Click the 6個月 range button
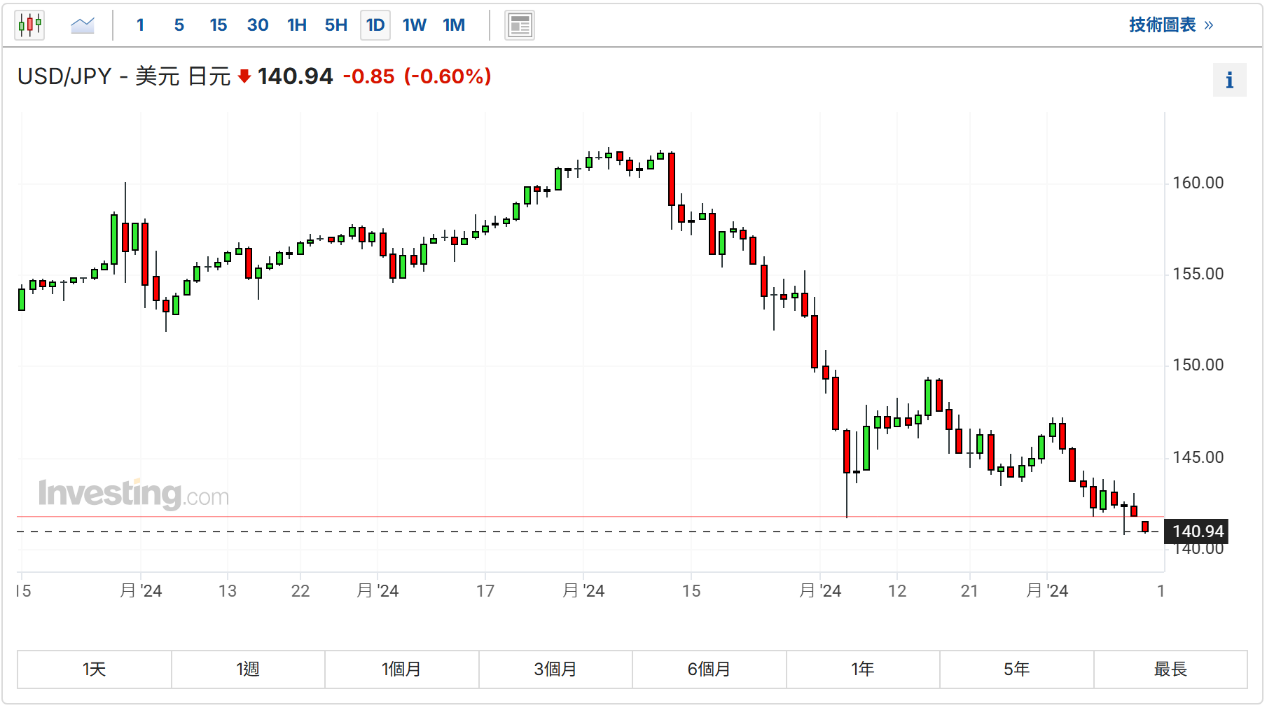This screenshot has height=708, width=1267. 709,669
